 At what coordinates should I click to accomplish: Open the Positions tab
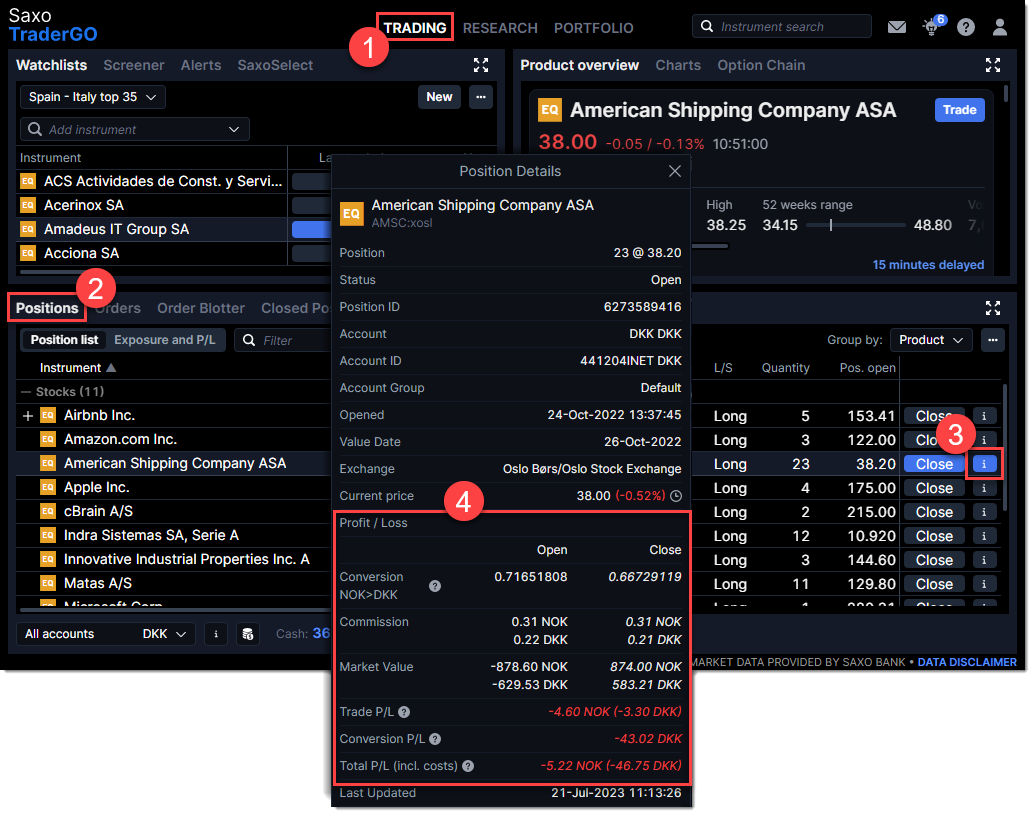47,308
